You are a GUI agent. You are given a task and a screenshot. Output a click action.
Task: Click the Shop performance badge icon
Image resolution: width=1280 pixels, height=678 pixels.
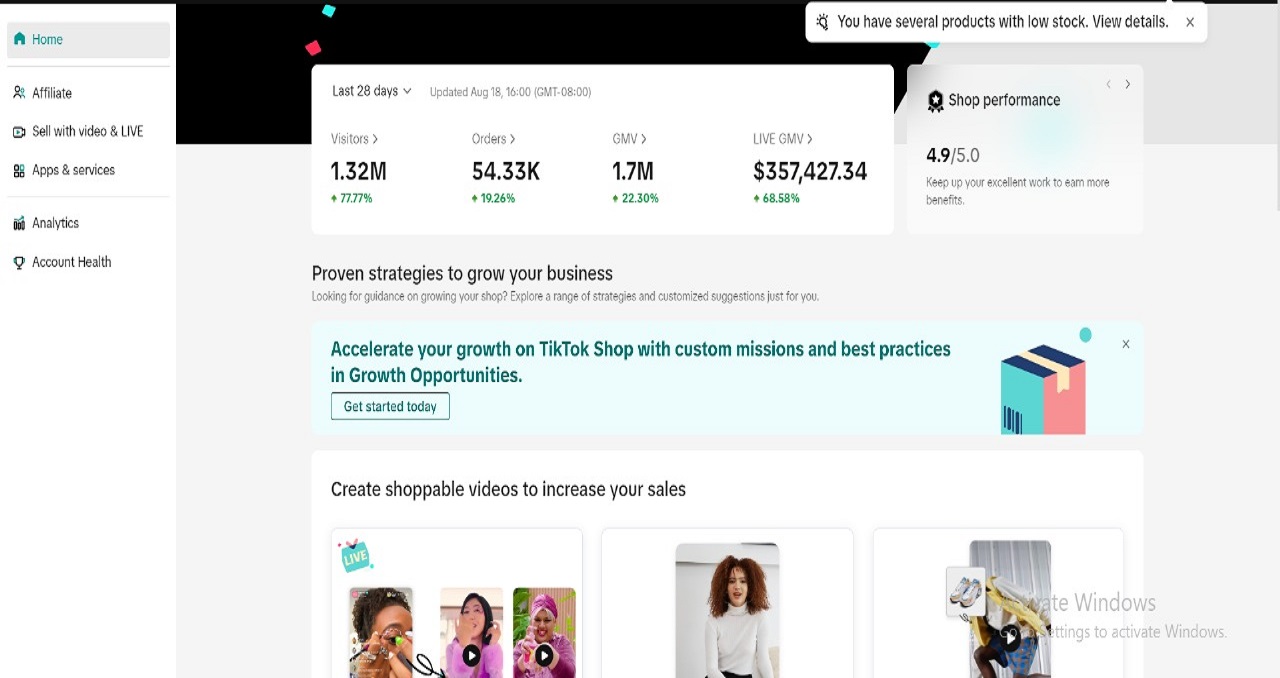[935, 100]
